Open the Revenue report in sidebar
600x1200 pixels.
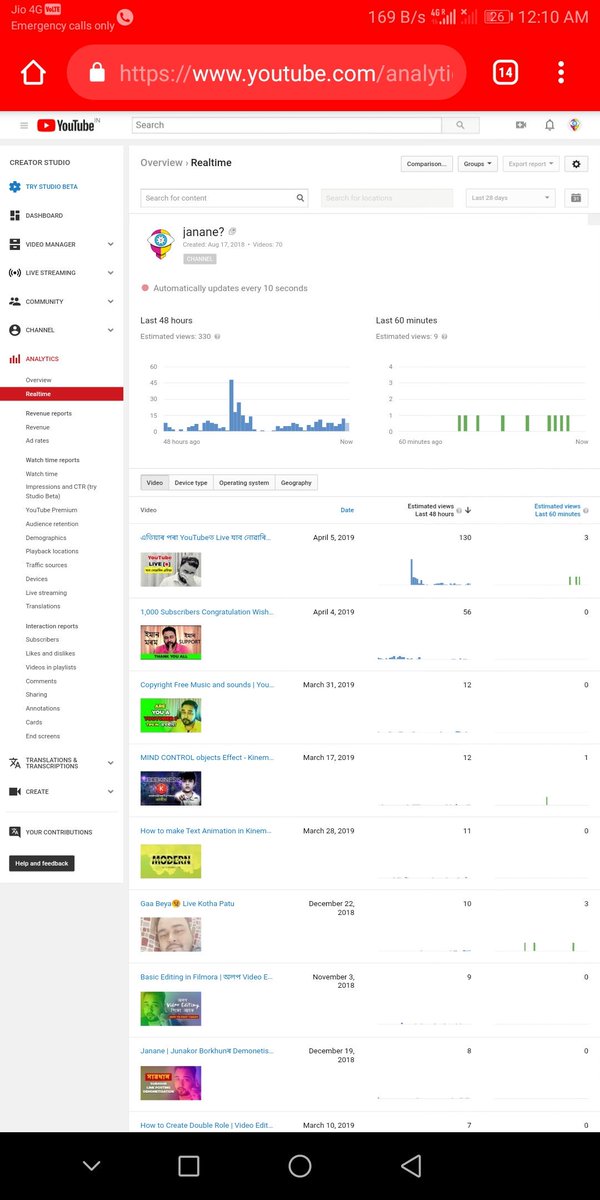pyautogui.click(x=38, y=427)
